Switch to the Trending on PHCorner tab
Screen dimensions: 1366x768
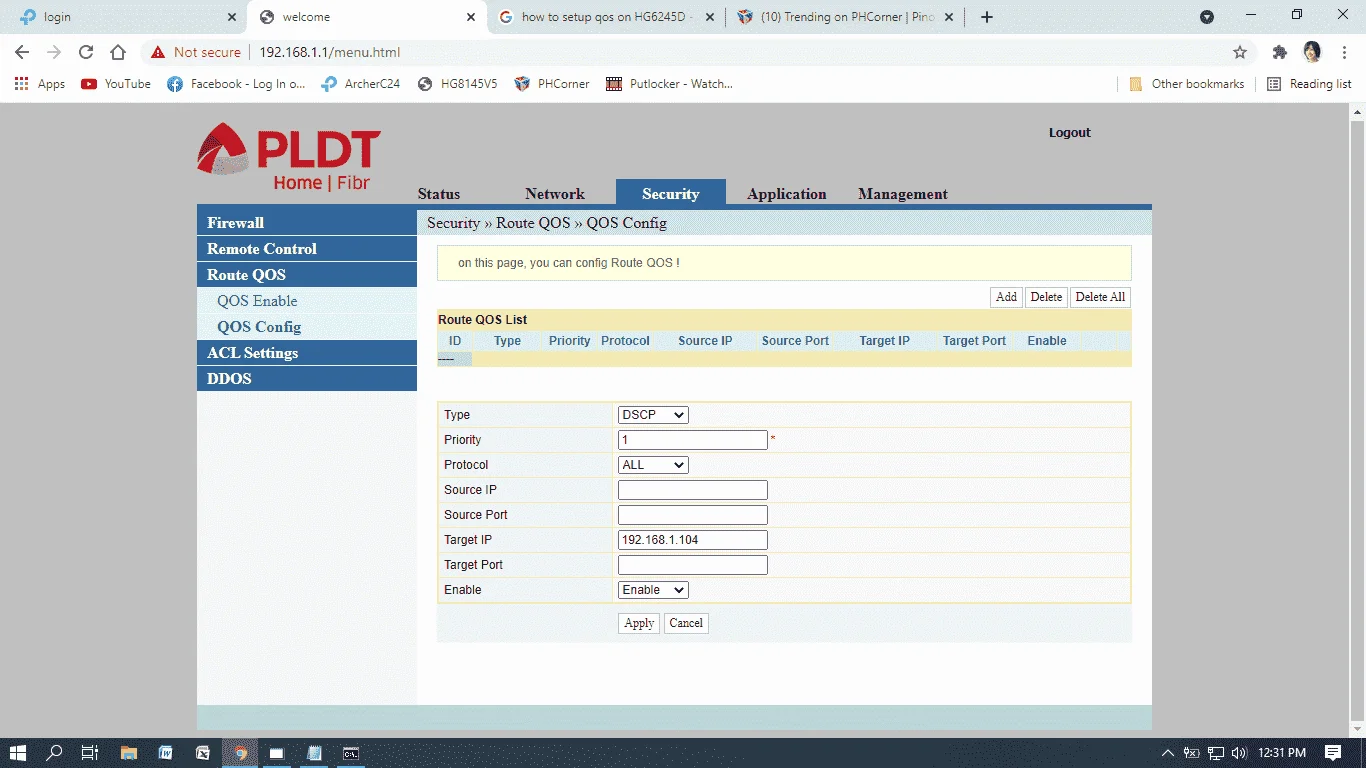tap(847, 17)
